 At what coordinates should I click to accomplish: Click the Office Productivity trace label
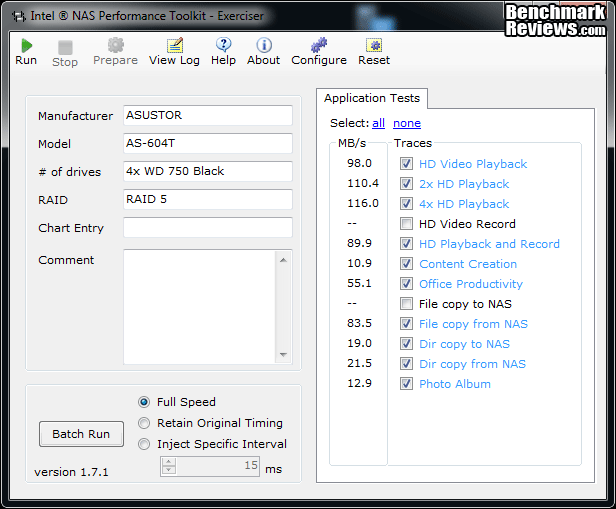click(471, 284)
